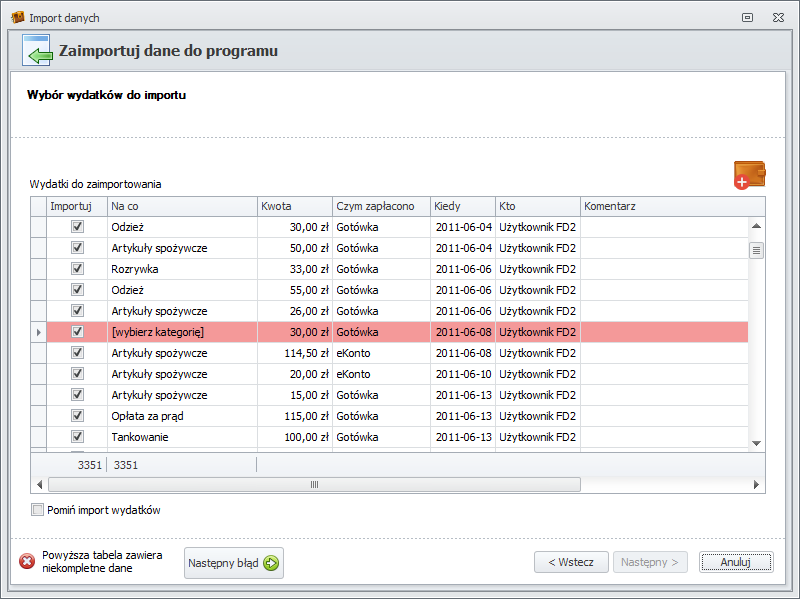Screen dimensions: 800x599
Task: Click the add wallet expense icon
Action: coord(749,175)
